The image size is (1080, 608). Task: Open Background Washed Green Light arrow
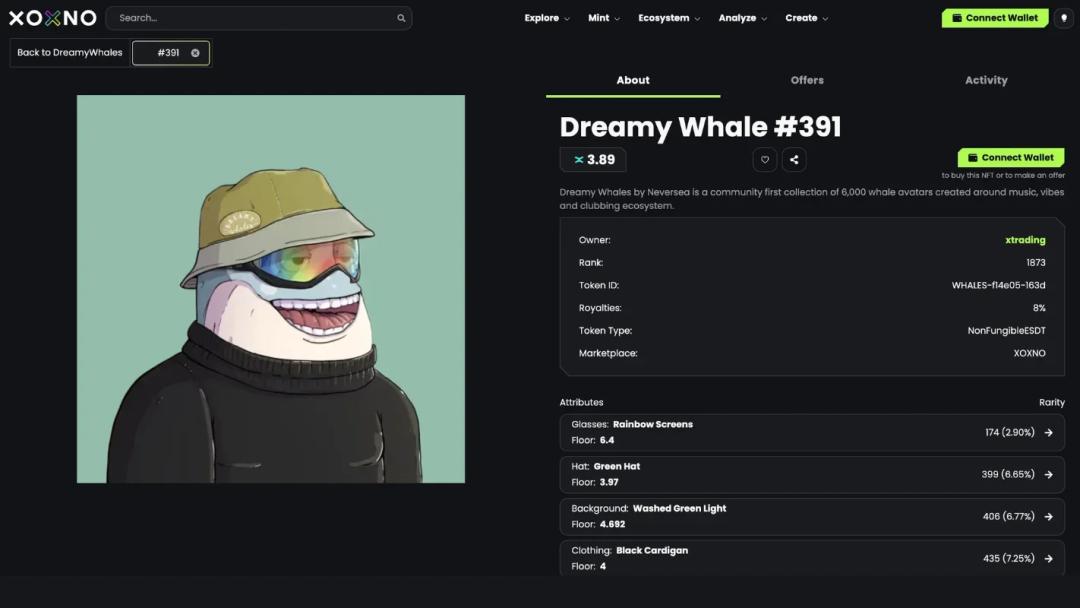pos(1048,516)
